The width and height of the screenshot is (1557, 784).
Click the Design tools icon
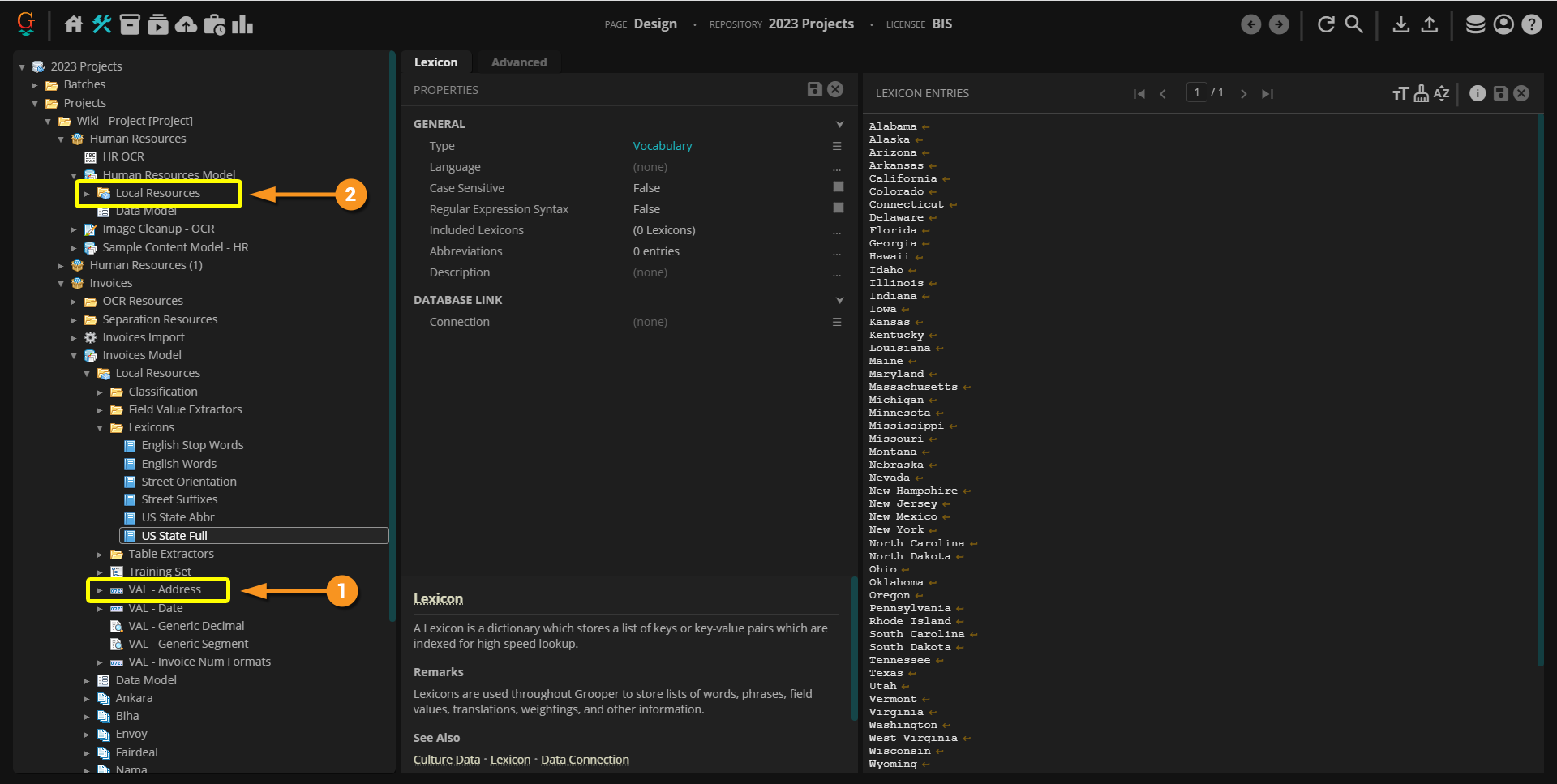(x=101, y=24)
